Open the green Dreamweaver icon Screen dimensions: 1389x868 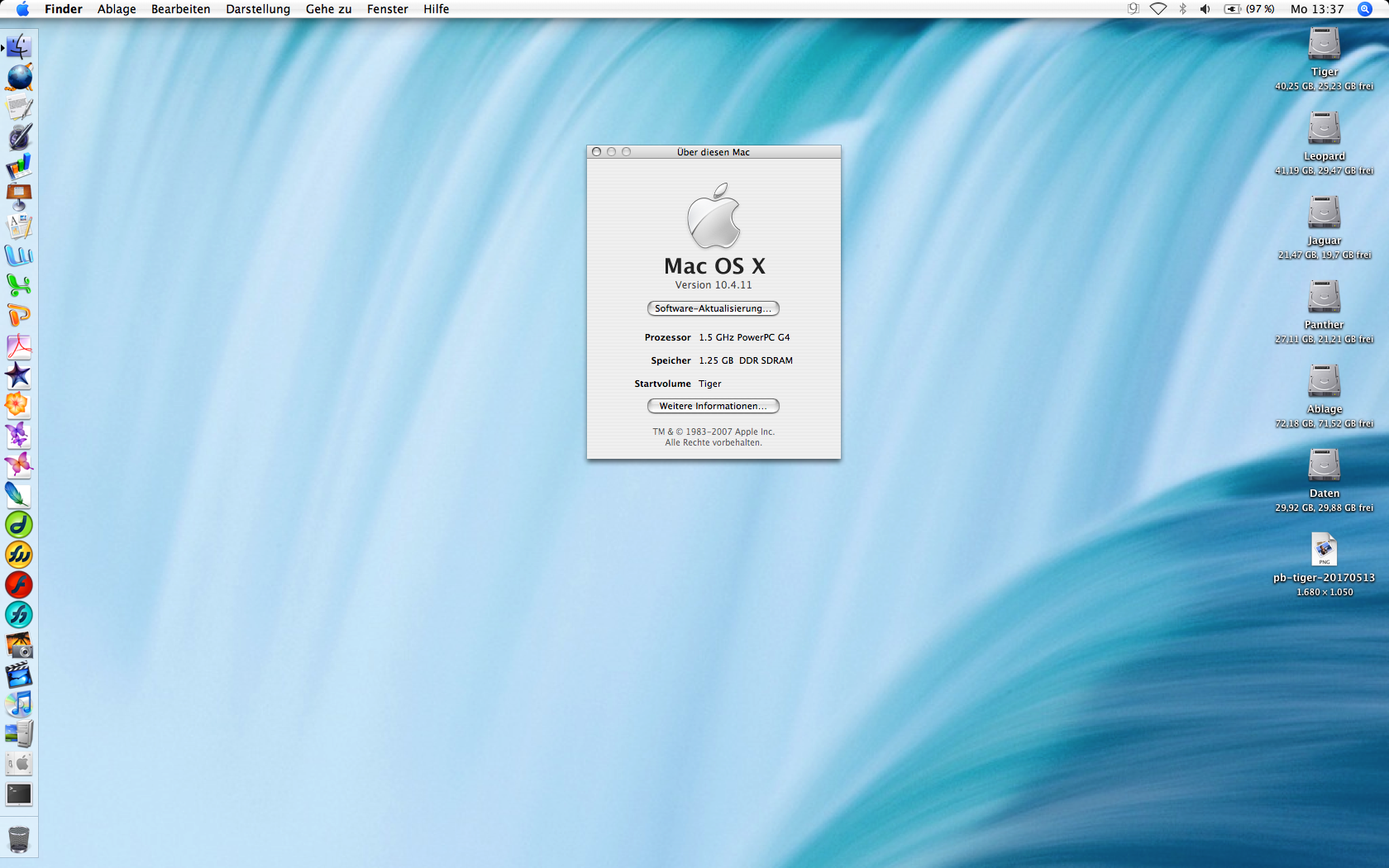pos(19,524)
